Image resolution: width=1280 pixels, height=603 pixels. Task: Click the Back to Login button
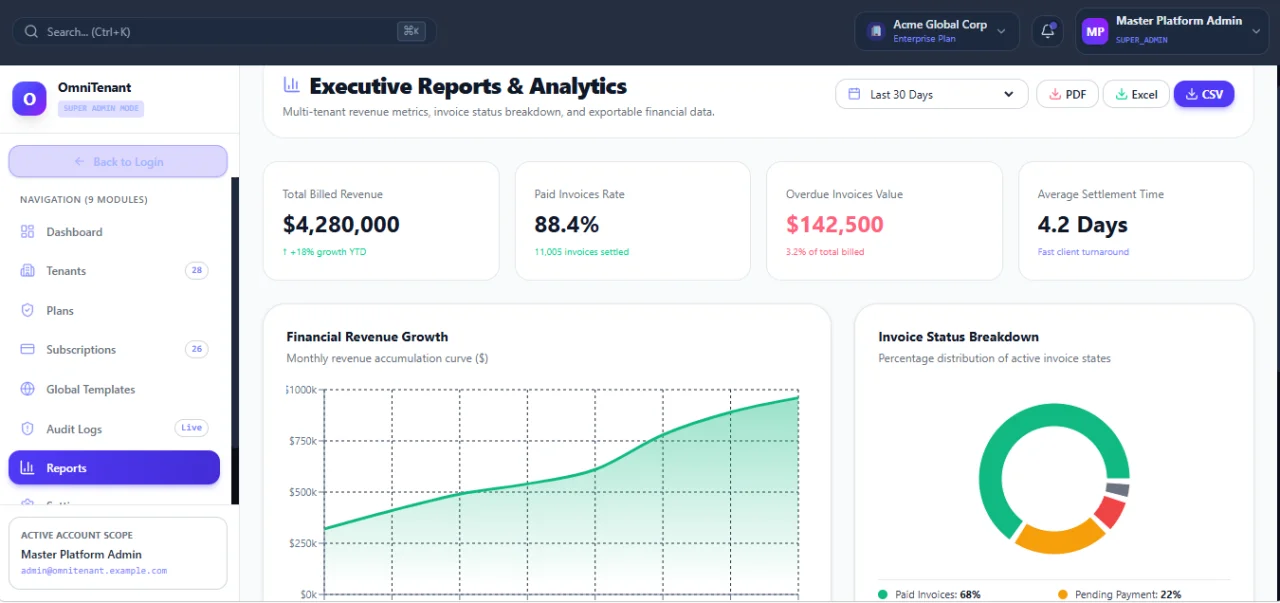tap(118, 161)
